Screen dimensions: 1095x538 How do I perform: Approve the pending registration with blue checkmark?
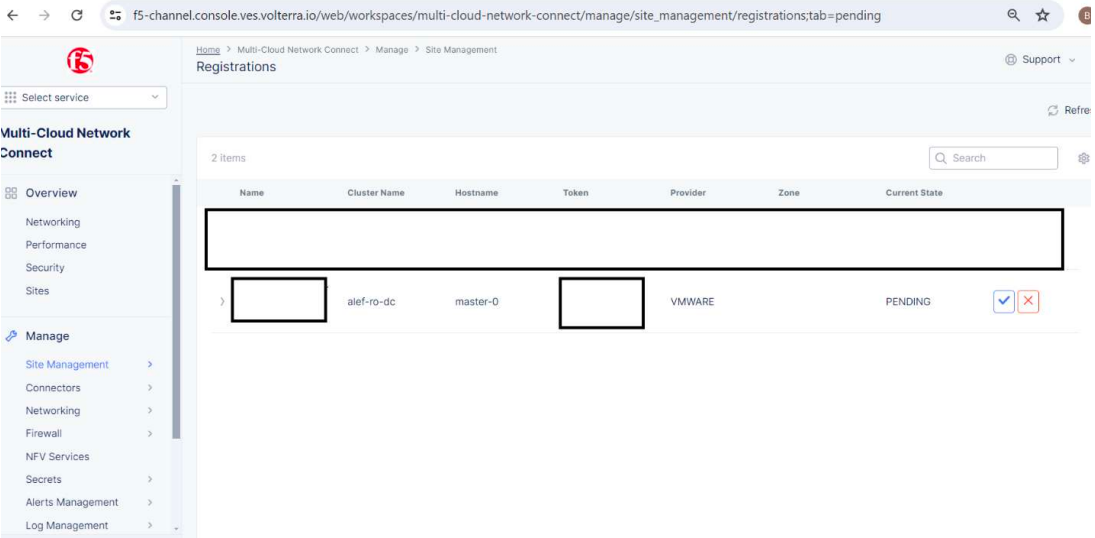click(1004, 301)
